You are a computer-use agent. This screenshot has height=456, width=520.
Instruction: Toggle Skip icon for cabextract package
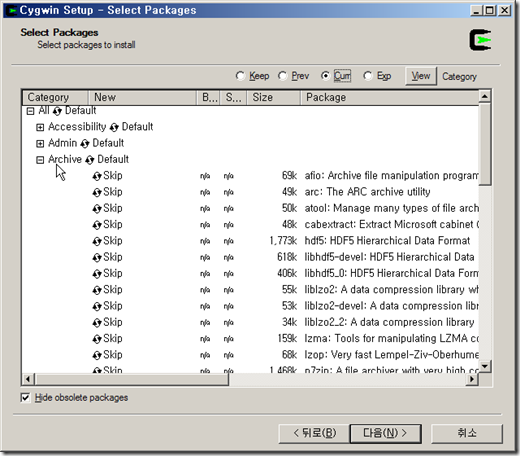(97, 225)
